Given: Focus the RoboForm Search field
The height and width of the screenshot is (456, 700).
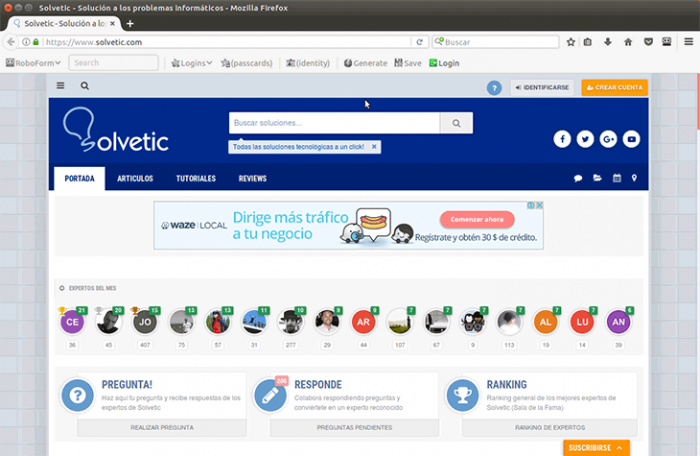Looking at the screenshot, I should [x=113, y=63].
